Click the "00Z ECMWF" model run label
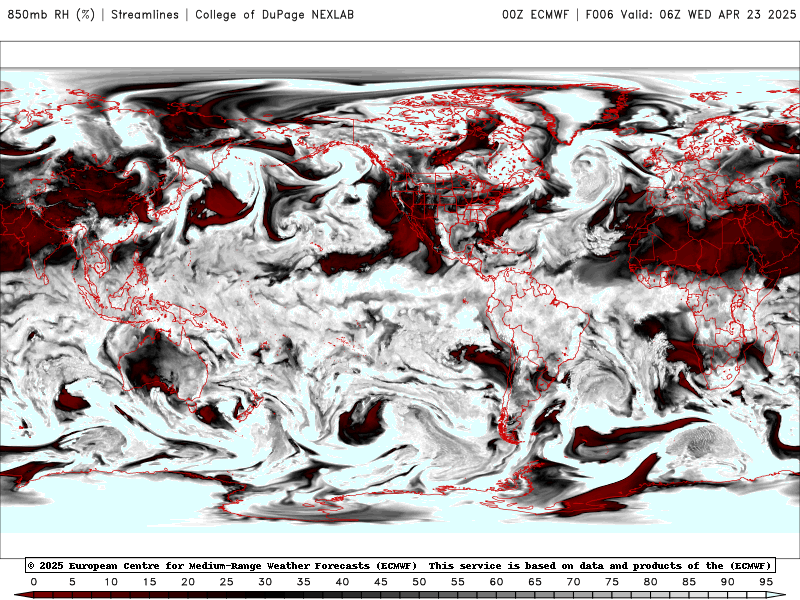This screenshot has width=800, height=600. [535, 14]
